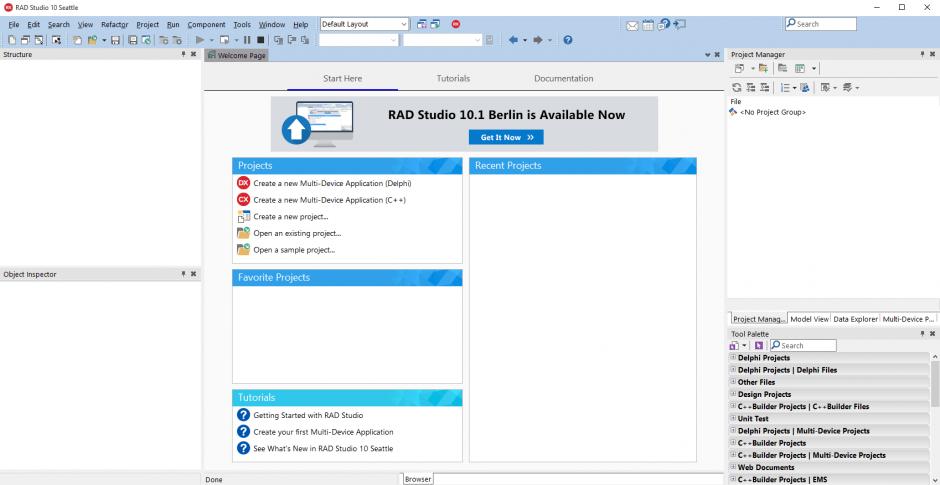
Task: Click the IDE Search field in the top-right
Action: (x=821, y=24)
